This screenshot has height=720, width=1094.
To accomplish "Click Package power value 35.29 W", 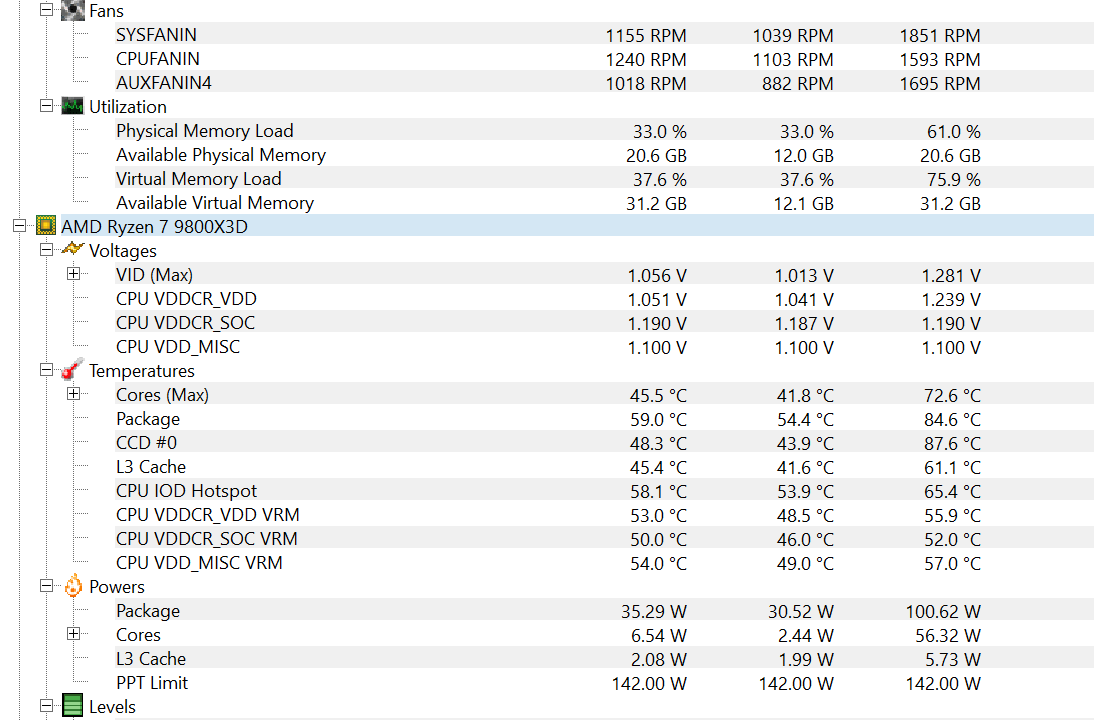I will point(654,611).
